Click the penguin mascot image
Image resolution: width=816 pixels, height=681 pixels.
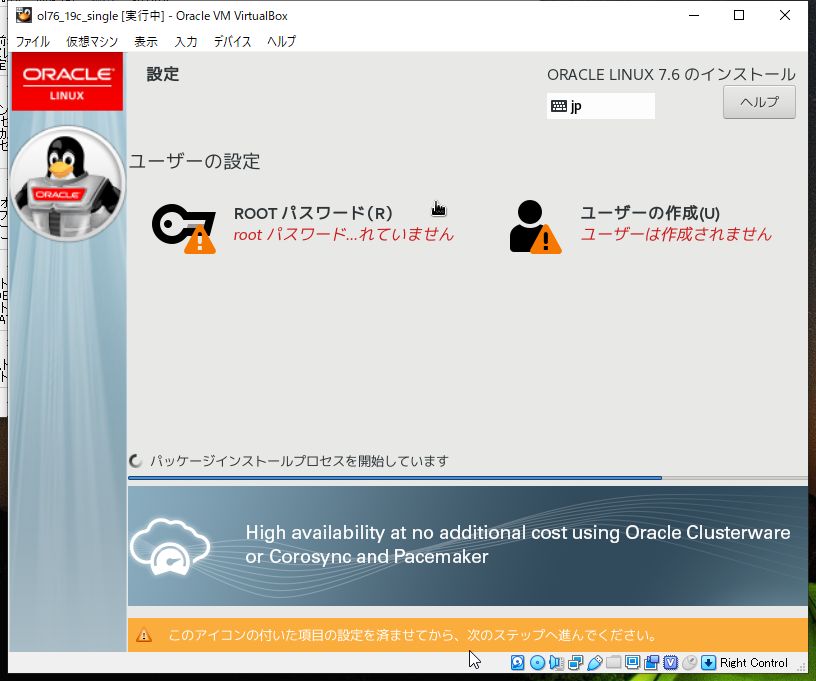(x=67, y=184)
